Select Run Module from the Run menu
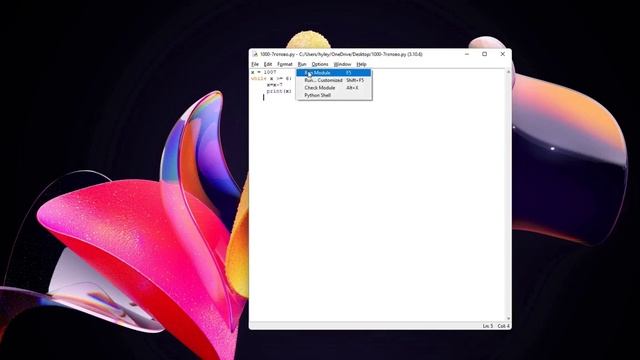The height and width of the screenshot is (360, 640). coord(333,73)
